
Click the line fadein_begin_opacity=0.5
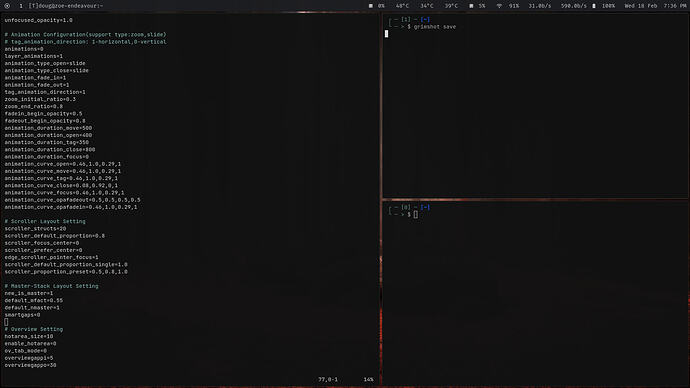click(43, 114)
